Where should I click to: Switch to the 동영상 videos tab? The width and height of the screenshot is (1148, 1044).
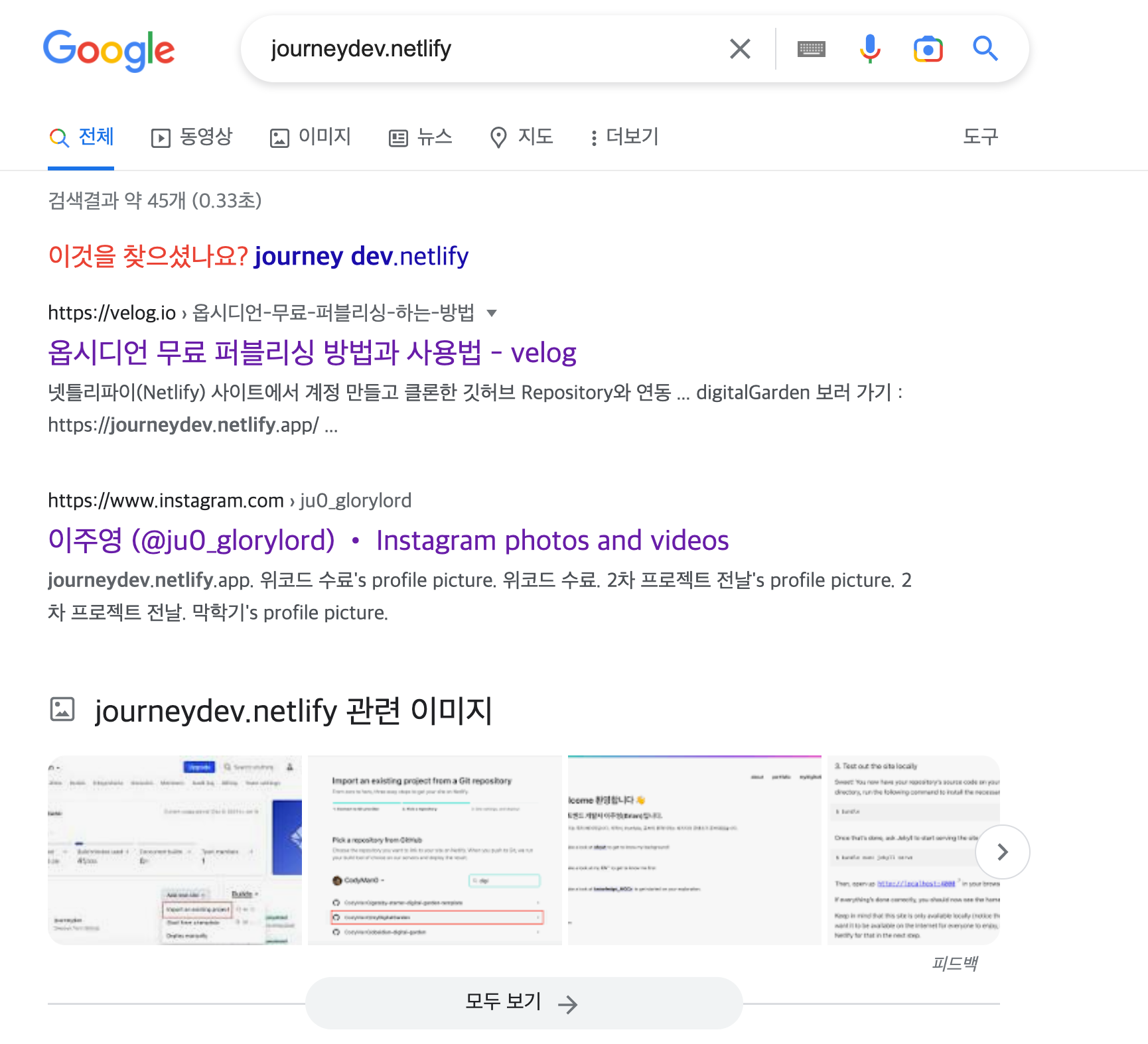pos(192,137)
